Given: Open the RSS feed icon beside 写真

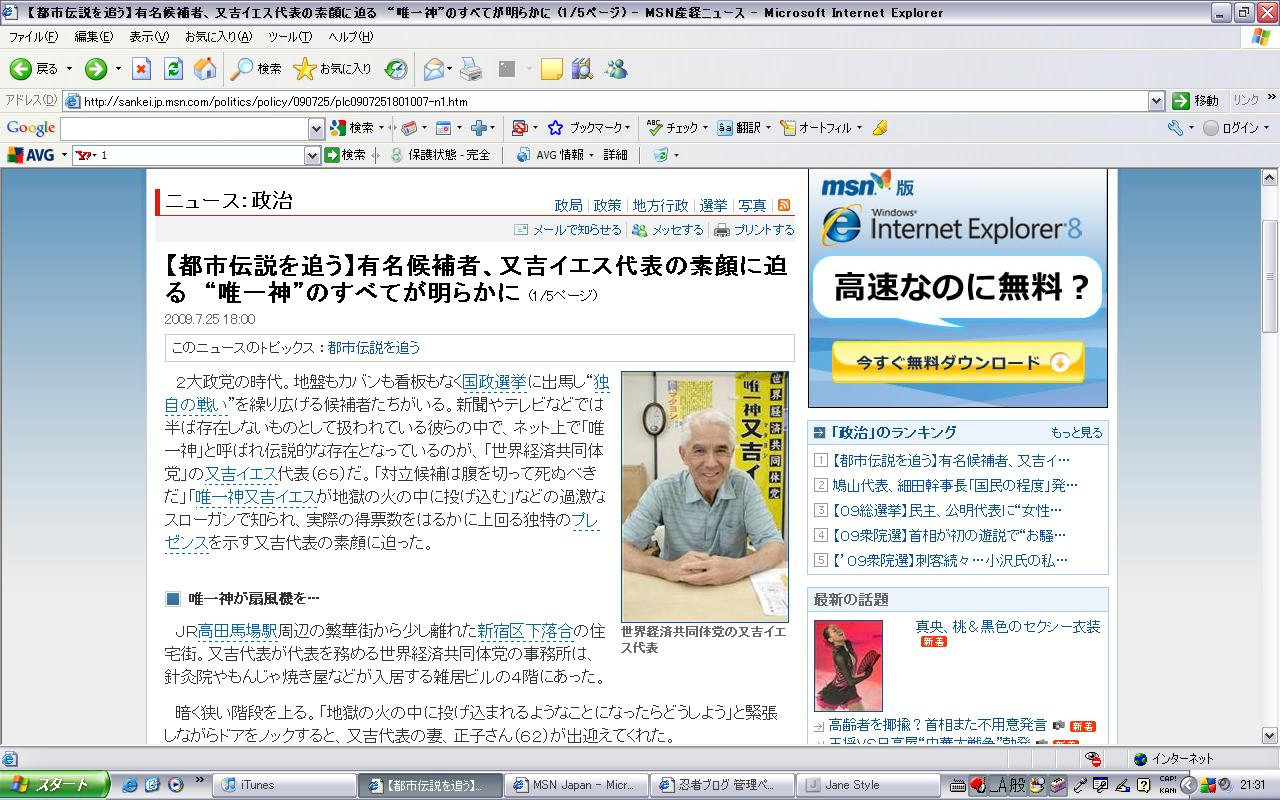Looking at the screenshot, I should click(784, 205).
